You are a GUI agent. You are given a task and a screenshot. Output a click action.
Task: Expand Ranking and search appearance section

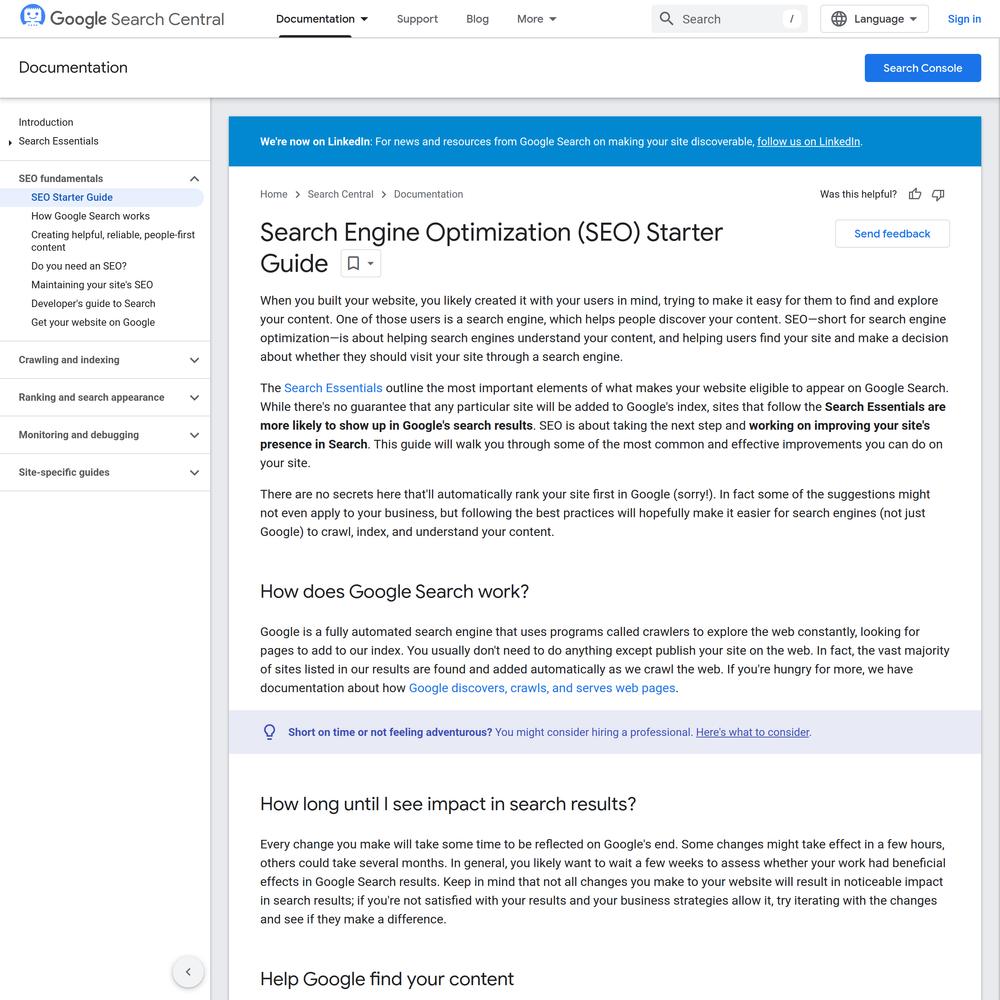tap(195, 397)
